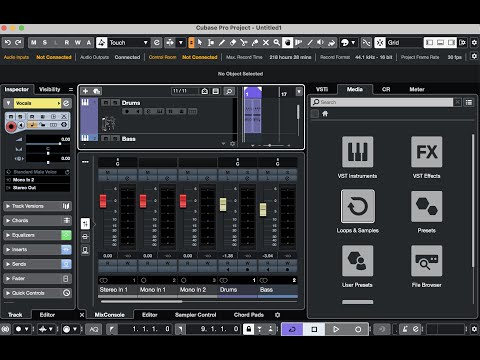
Task: Expand Quick Controls section
Action: [x=38, y=293]
